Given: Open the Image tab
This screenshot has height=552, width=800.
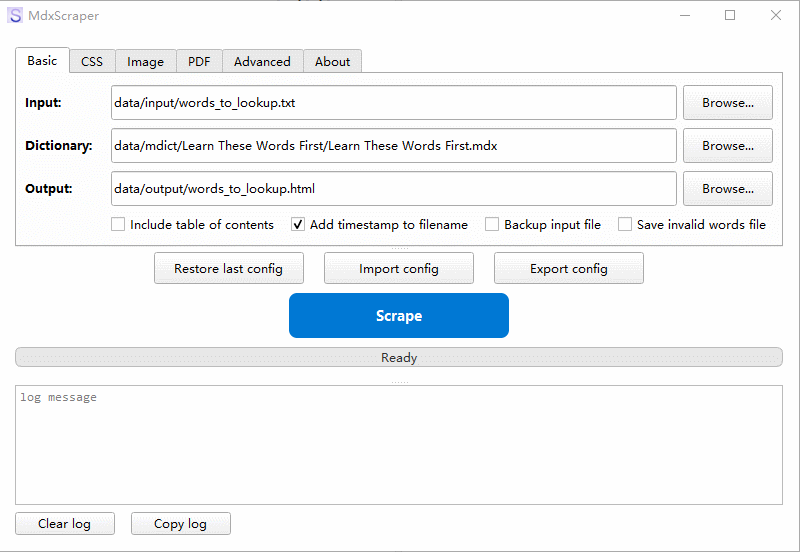Looking at the screenshot, I should point(145,61).
